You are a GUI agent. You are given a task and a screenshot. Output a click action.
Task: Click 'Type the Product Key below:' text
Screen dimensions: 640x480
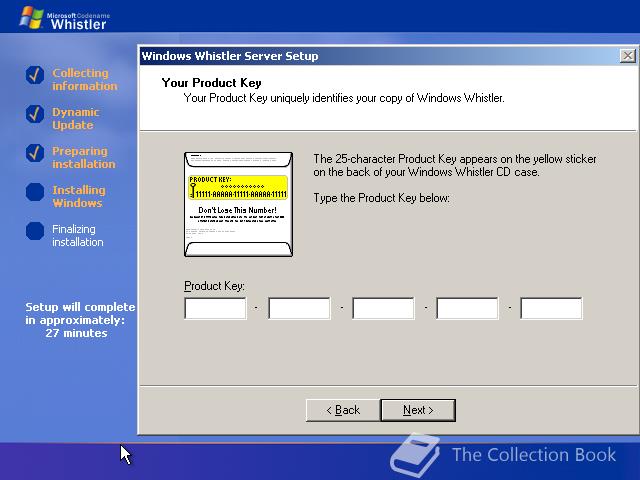point(381,198)
